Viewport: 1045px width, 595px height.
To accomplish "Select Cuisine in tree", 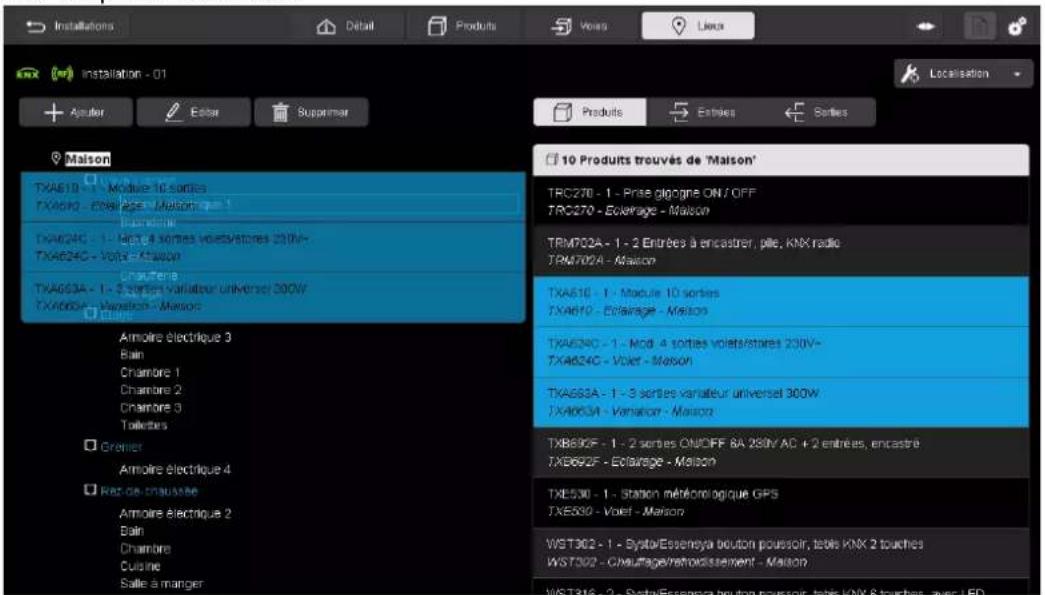I will click(x=140, y=566).
